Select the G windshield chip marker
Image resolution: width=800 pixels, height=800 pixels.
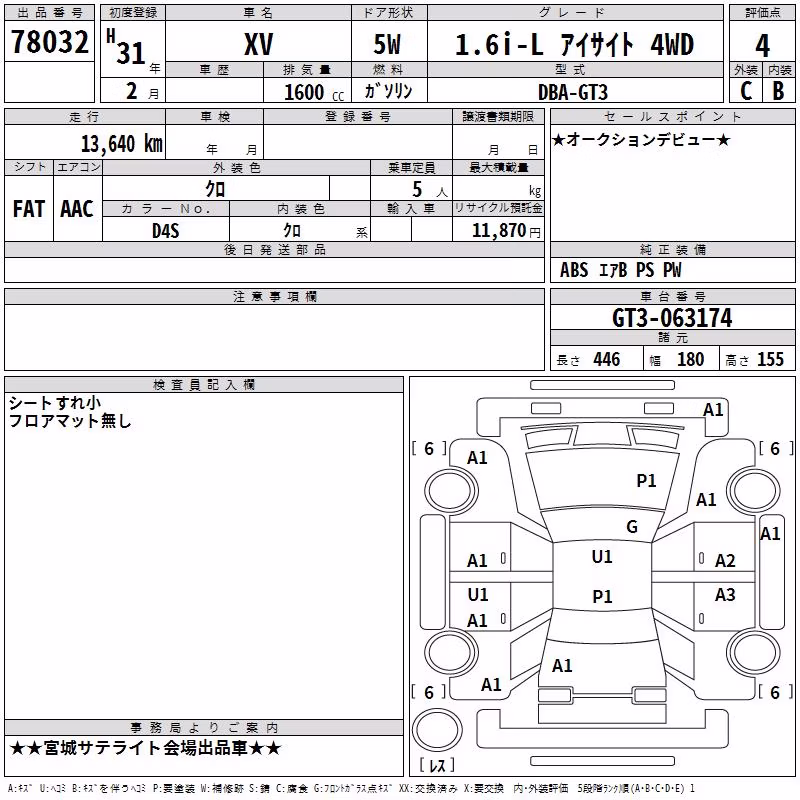pos(632,527)
